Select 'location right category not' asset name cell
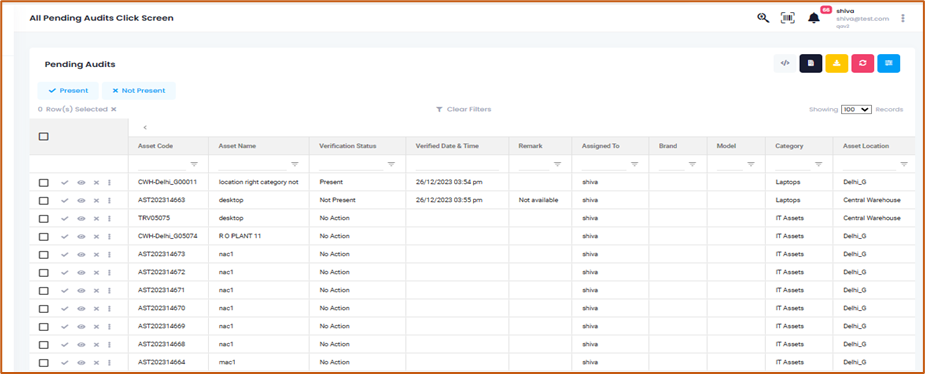 pos(258,183)
